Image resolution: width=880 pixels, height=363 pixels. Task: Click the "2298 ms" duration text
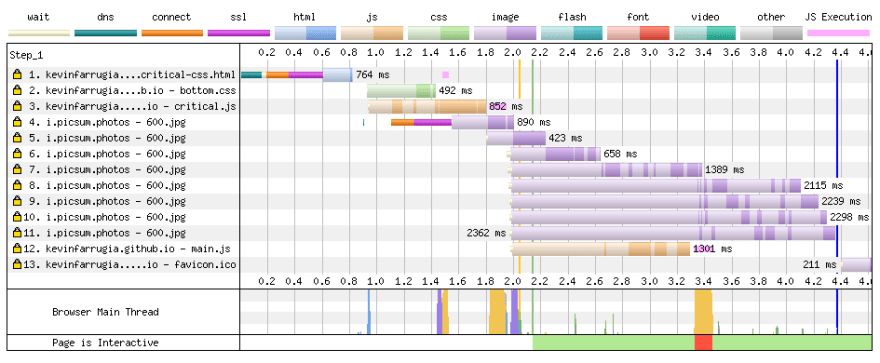[849, 217]
